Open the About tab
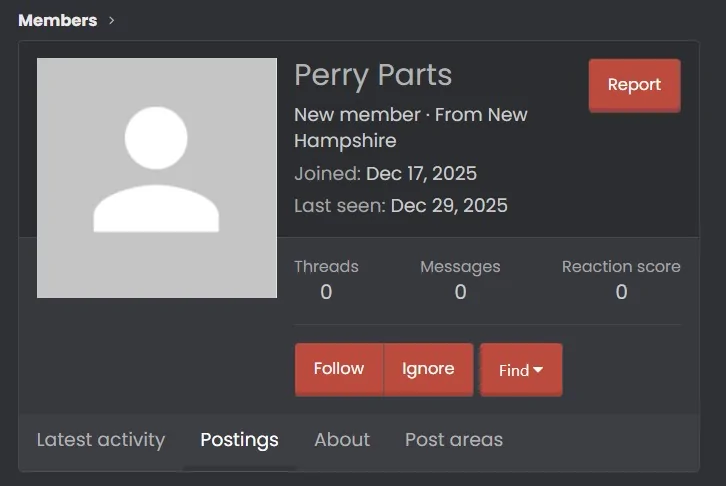This screenshot has height=486, width=726. click(x=342, y=439)
